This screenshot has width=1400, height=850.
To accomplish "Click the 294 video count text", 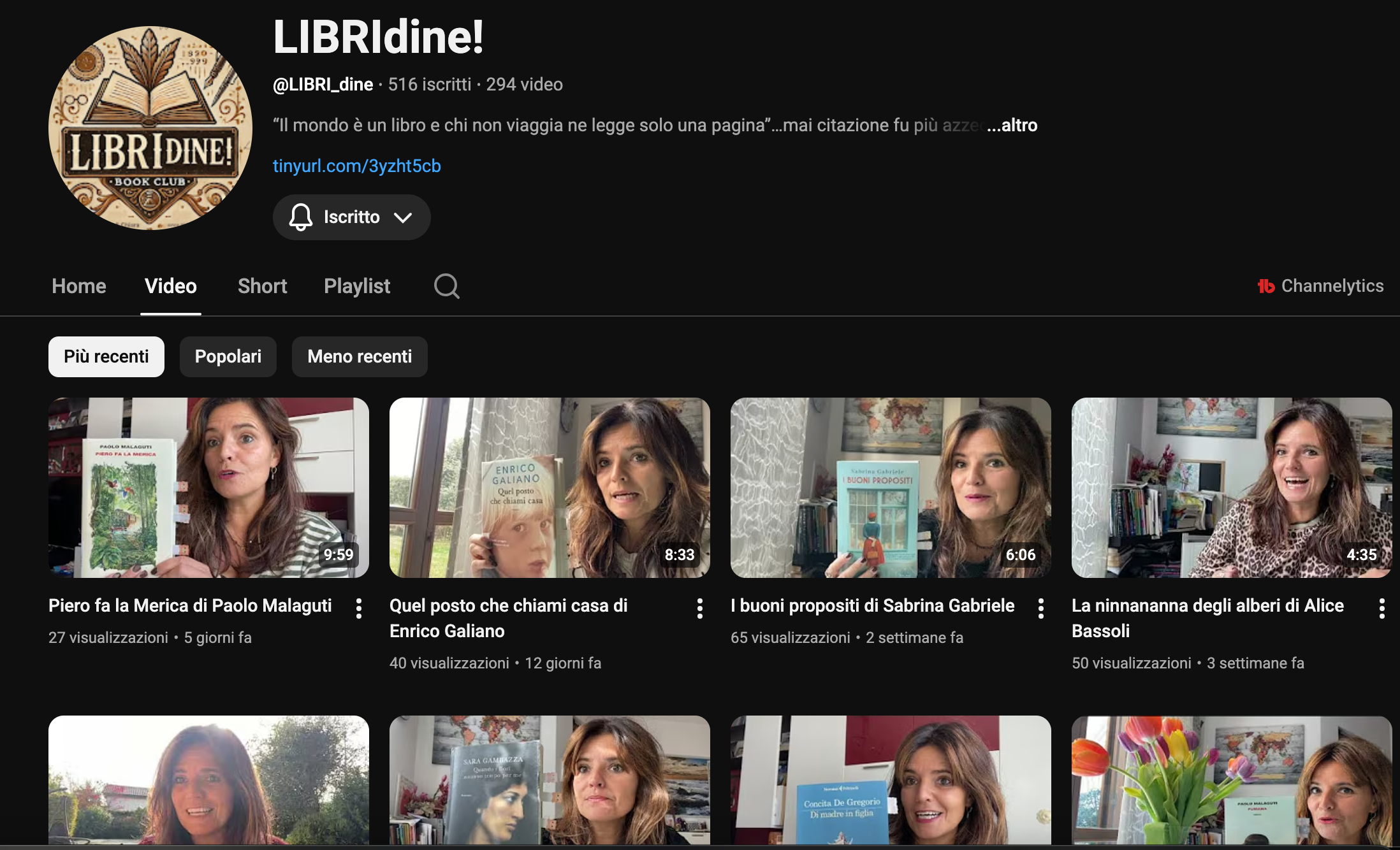I will (525, 84).
